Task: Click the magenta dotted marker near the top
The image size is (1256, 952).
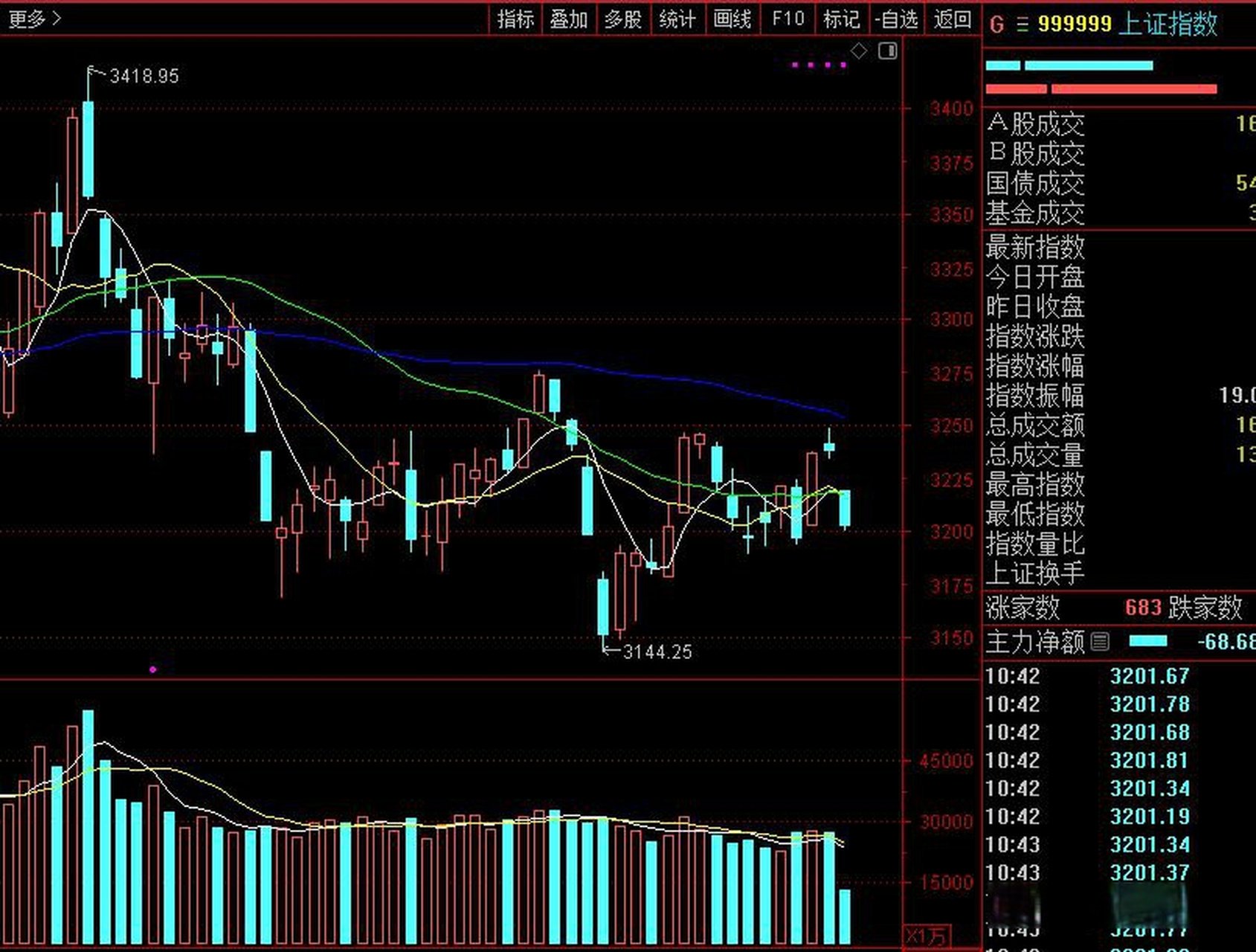Action: click(819, 65)
